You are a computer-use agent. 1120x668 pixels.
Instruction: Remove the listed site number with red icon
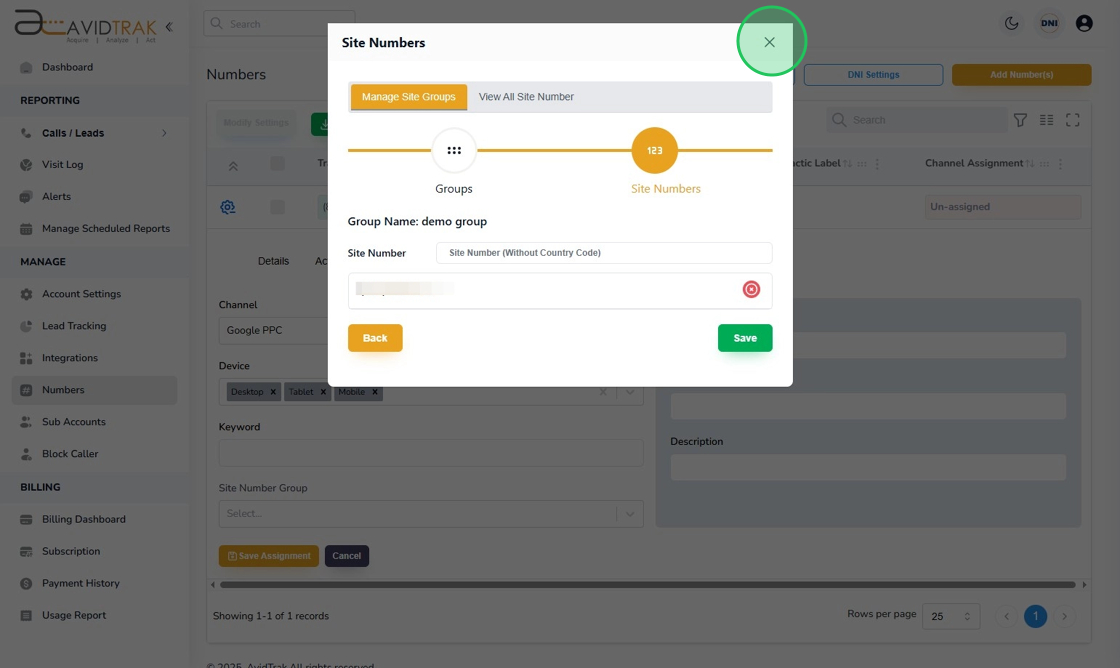pyautogui.click(x=751, y=289)
